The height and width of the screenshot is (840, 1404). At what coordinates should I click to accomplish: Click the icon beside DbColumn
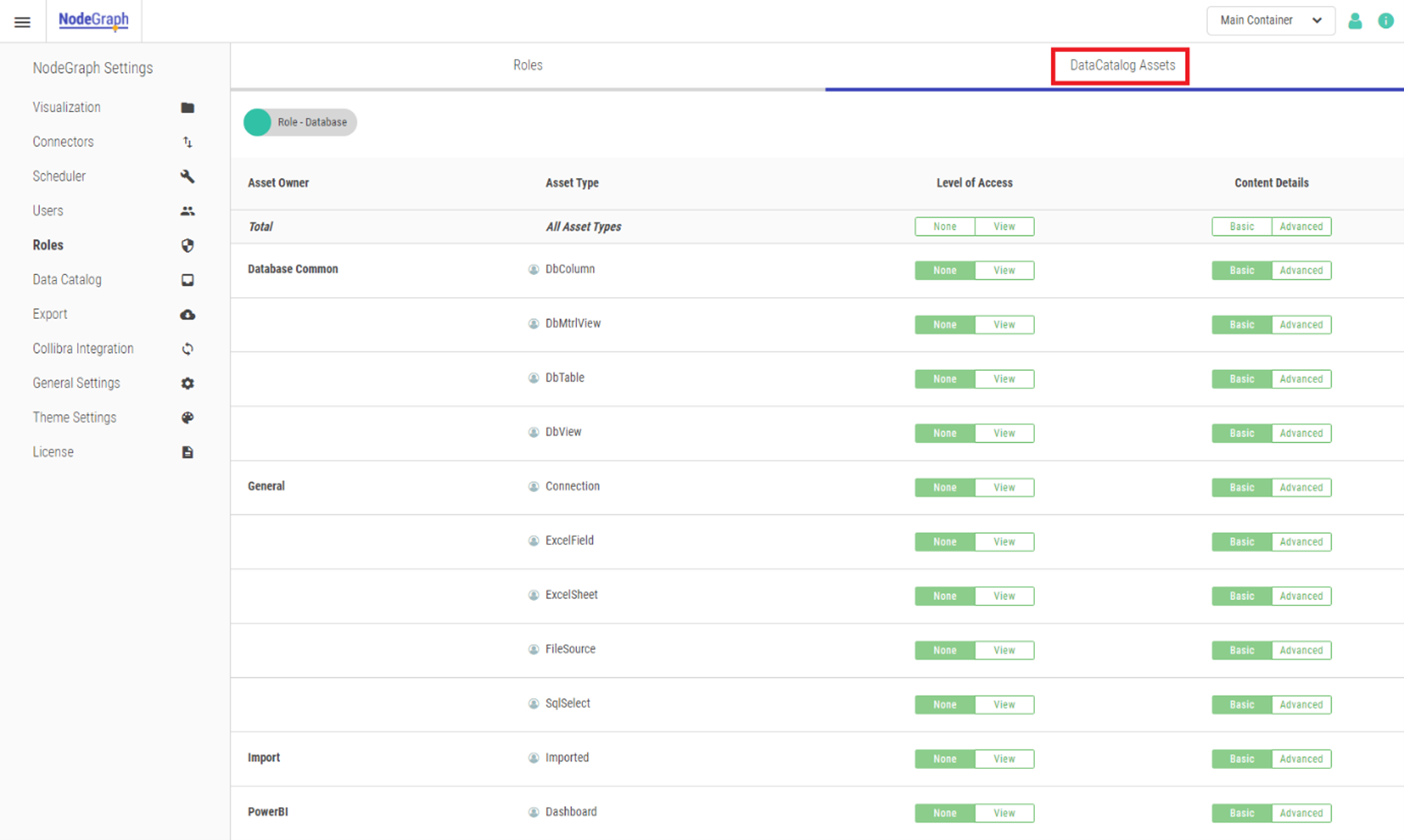(533, 269)
